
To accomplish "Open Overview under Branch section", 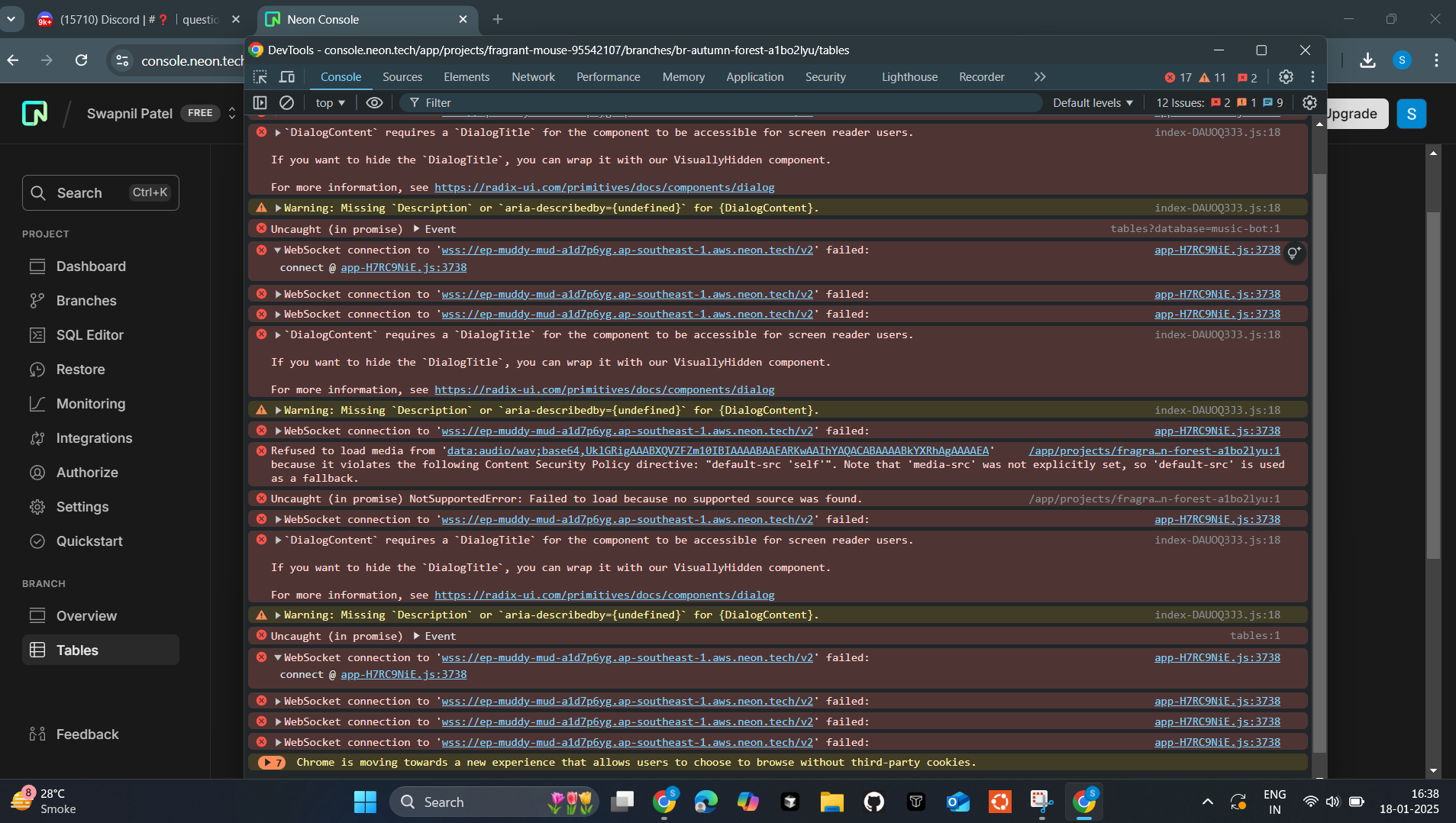I will (101, 616).
